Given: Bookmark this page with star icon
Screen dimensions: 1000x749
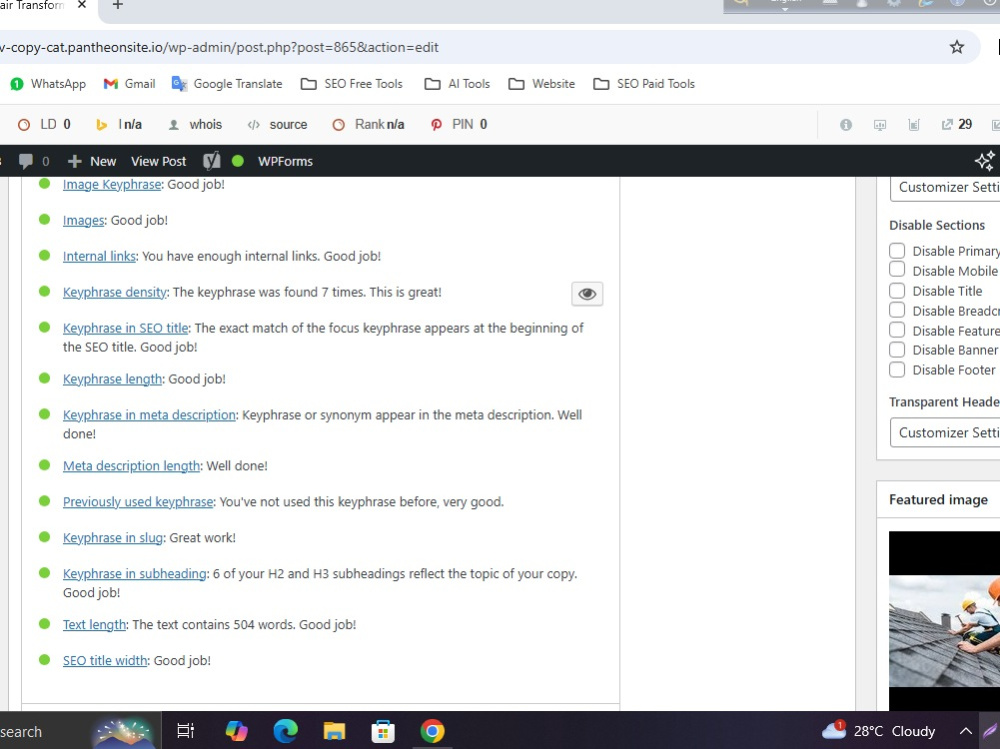Looking at the screenshot, I should point(957,47).
